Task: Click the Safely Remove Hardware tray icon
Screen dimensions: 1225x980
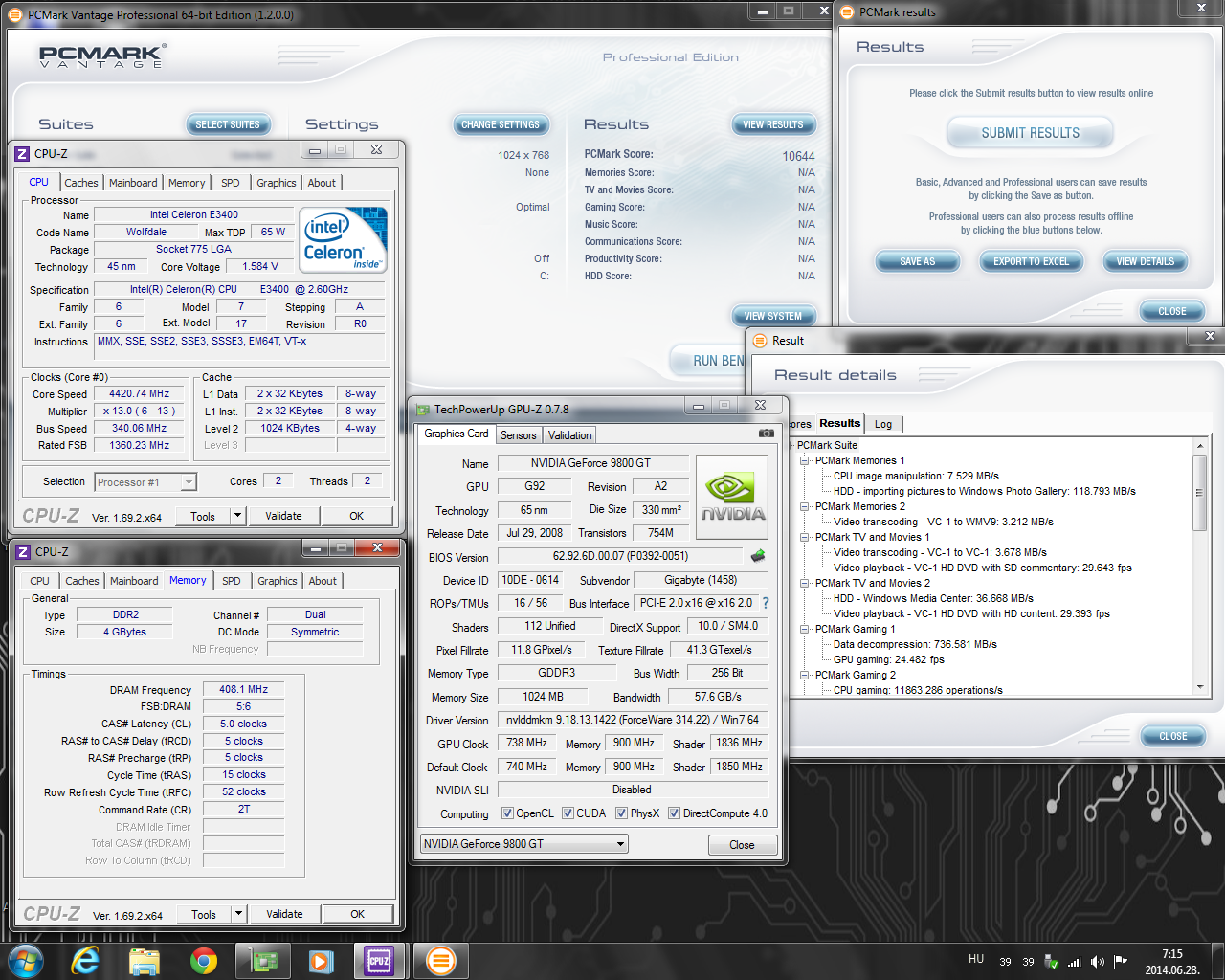Action: (x=1052, y=962)
